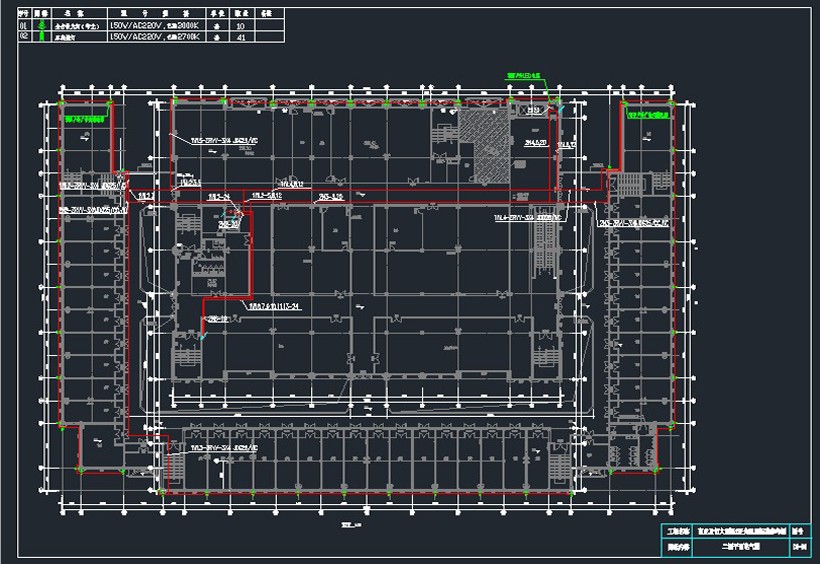Select the project name cell in title block
The width and height of the screenshot is (820, 564).
point(734,531)
